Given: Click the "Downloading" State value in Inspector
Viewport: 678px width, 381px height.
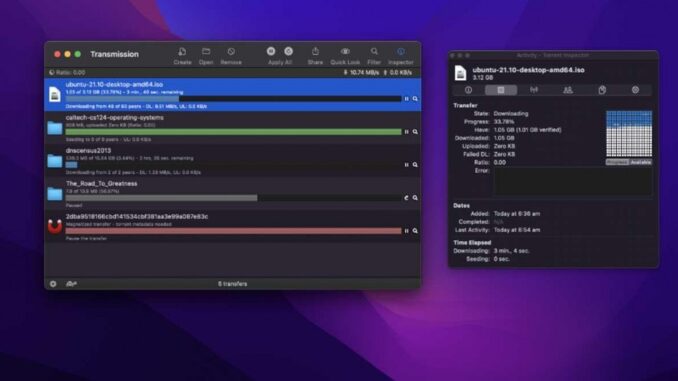Looking at the screenshot, I should pos(511,114).
